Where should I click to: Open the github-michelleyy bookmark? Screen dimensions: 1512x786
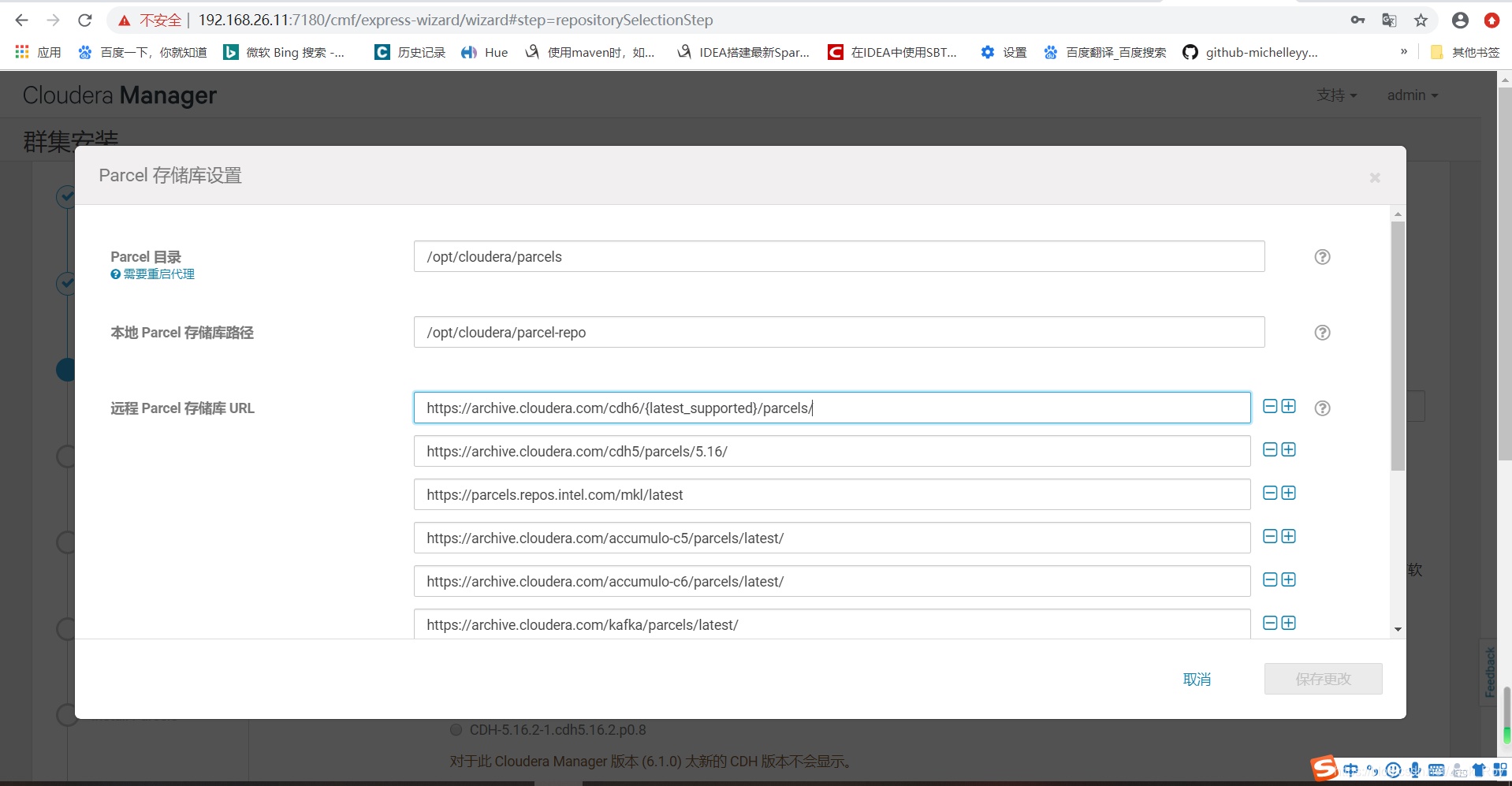1250,52
